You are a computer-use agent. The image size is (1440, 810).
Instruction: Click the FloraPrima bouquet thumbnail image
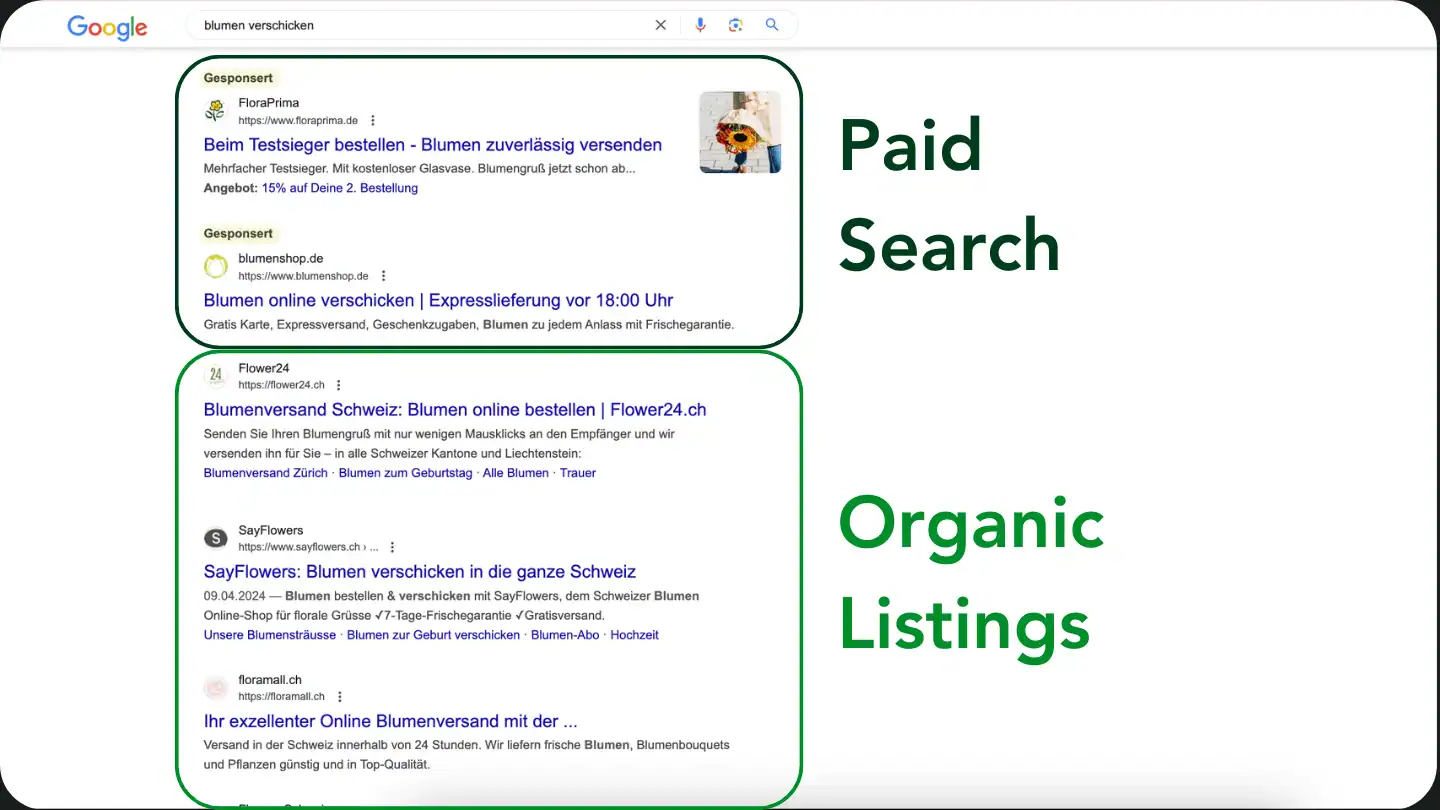(x=740, y=132)
